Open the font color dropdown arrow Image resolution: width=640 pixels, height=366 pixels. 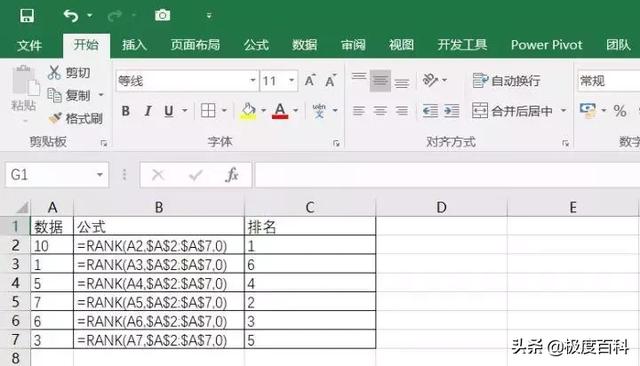[x=296, y=111]
